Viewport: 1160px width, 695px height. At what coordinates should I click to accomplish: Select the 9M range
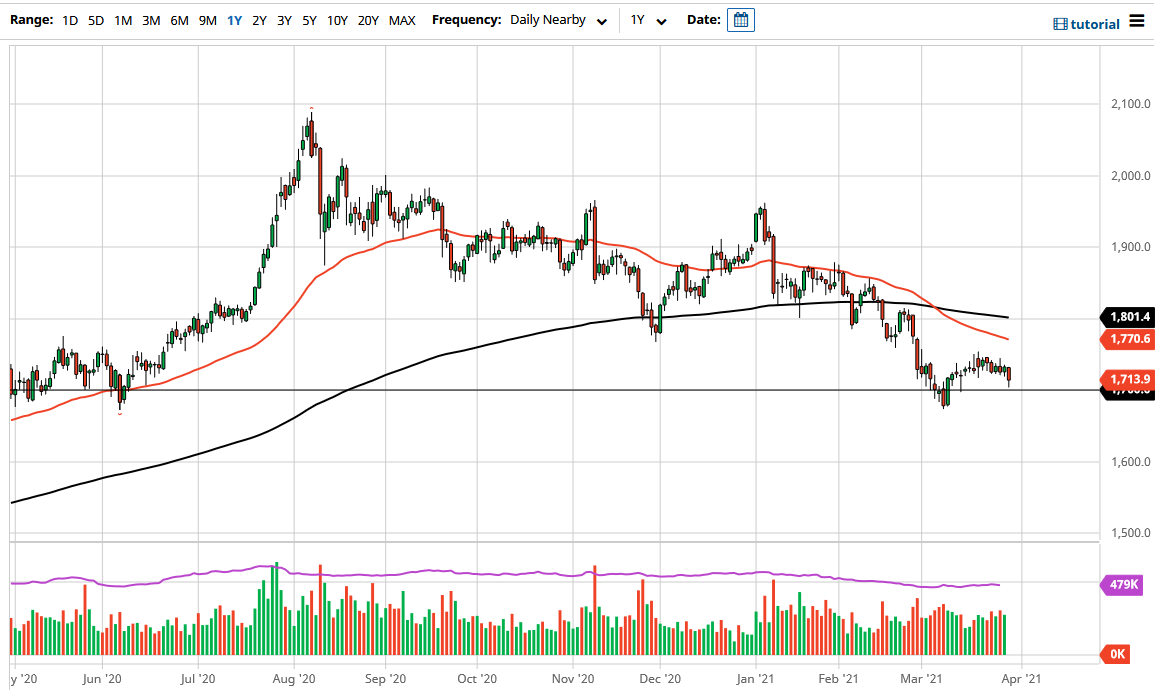(x=208, y=21)
